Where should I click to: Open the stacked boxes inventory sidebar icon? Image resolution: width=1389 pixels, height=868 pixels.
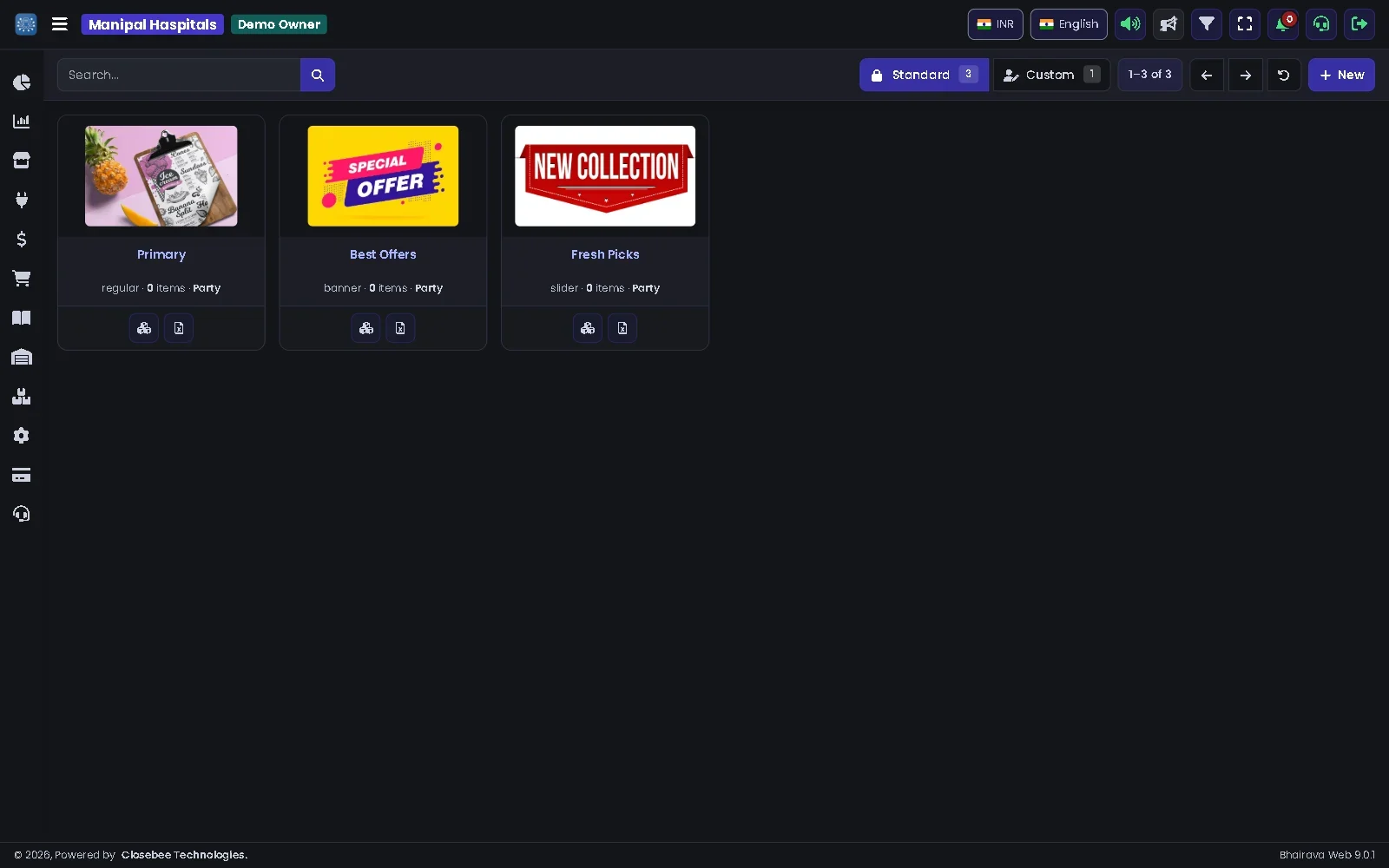[x=22, y=397]
